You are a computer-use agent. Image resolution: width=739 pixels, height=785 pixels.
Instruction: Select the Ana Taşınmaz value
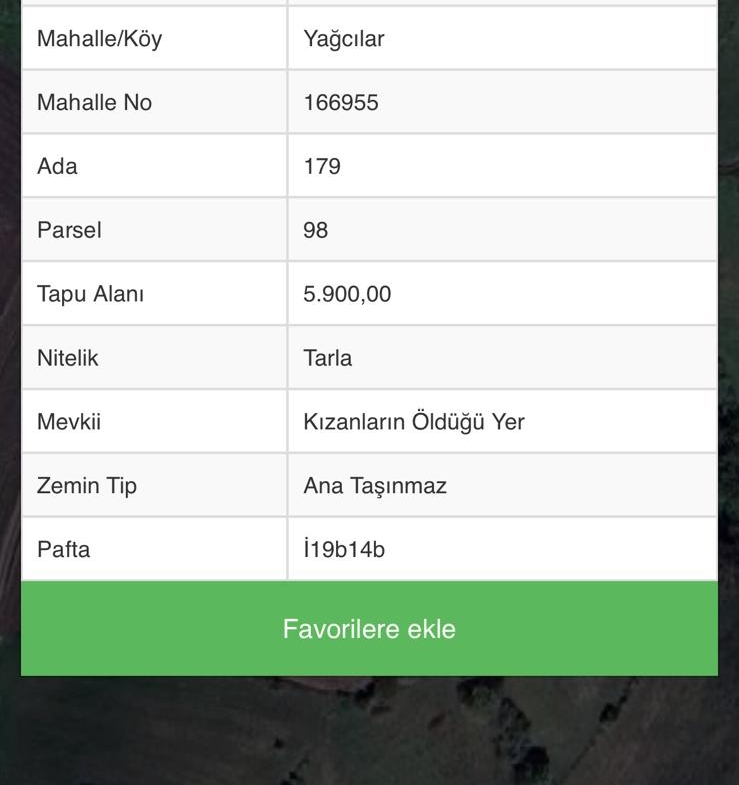(x=375, y=486)
